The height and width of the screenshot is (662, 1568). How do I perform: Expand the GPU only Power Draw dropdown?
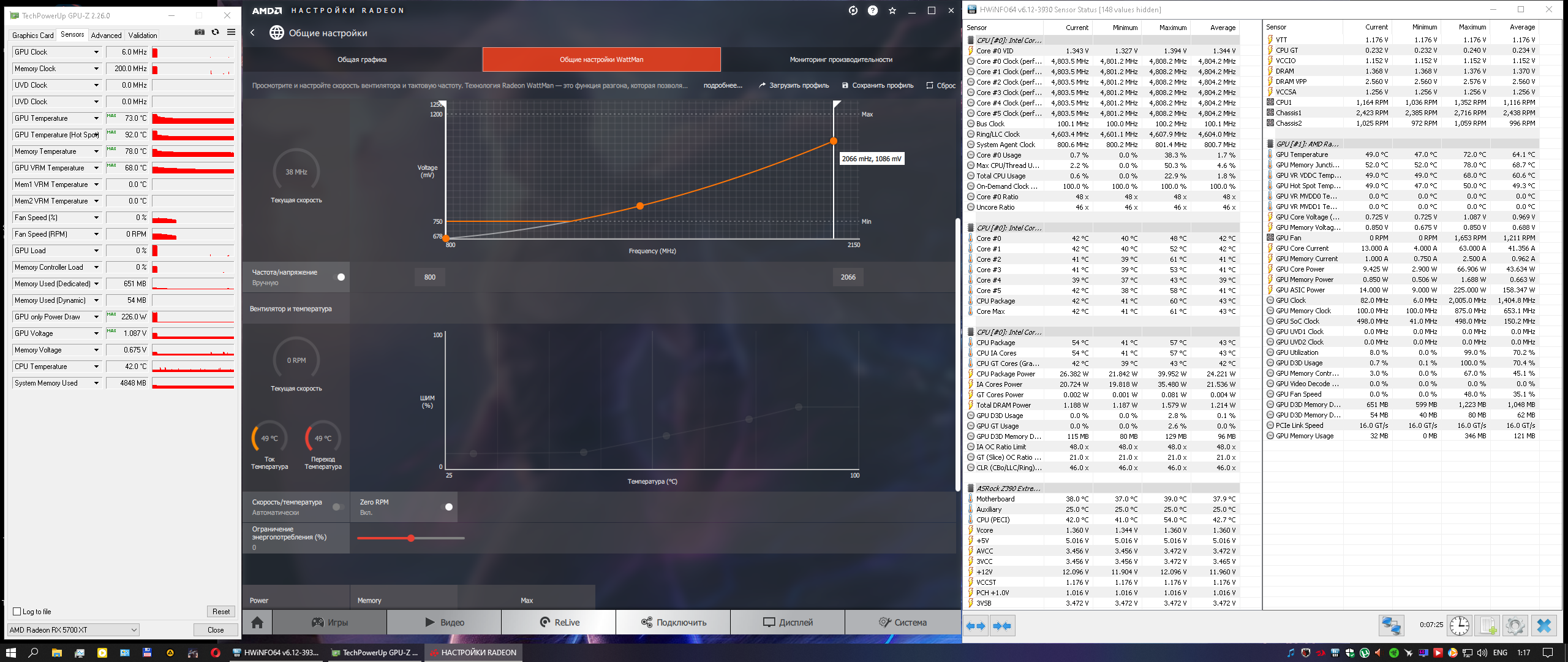click(96, 317)
